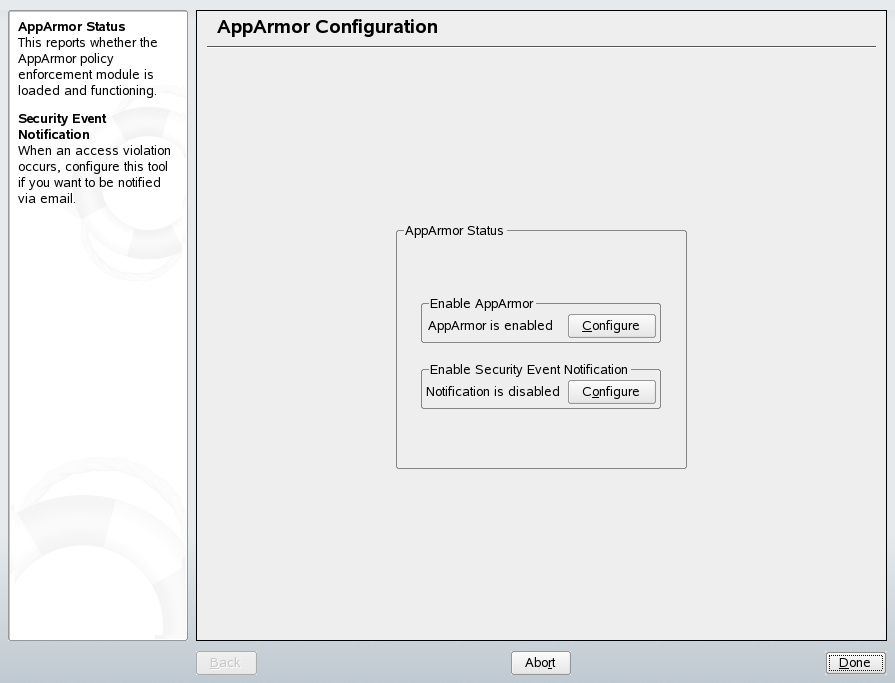Screen dimensions: 895x683
Task: Click the disabled Back button
Action: pos(226,662)
